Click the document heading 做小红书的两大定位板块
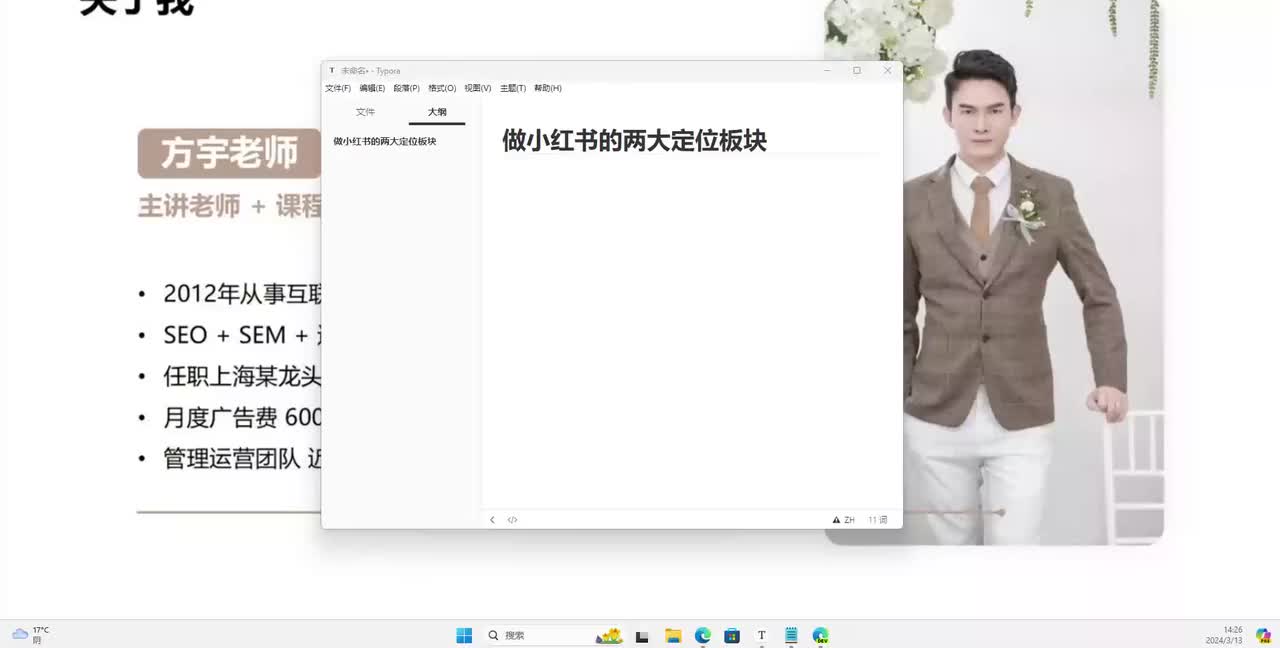Viewport: 1280px width, 648px height. (634, 140)
